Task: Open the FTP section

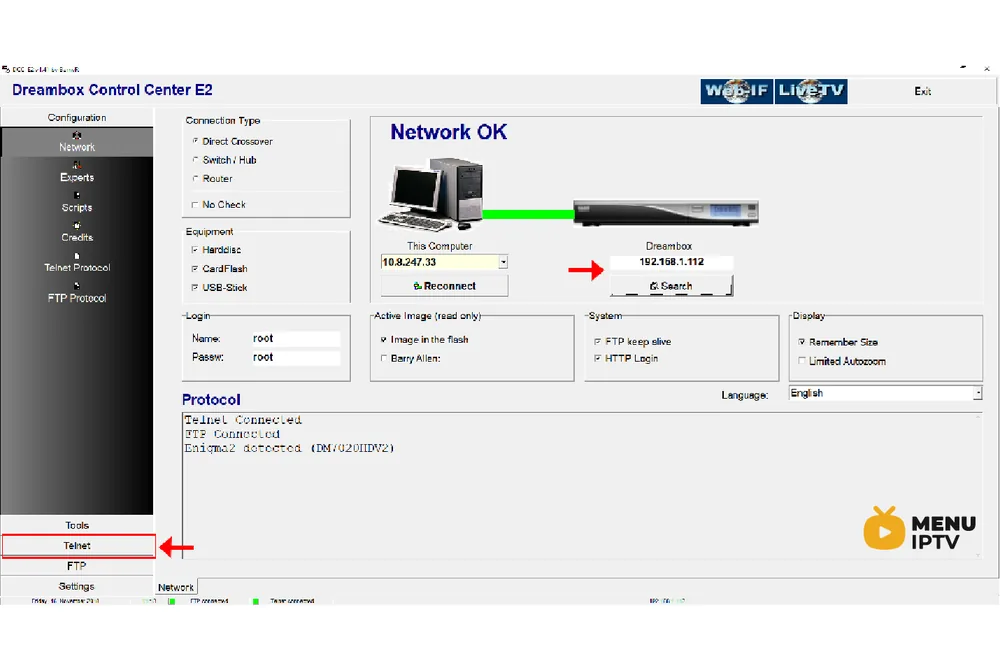Action: 77,566
